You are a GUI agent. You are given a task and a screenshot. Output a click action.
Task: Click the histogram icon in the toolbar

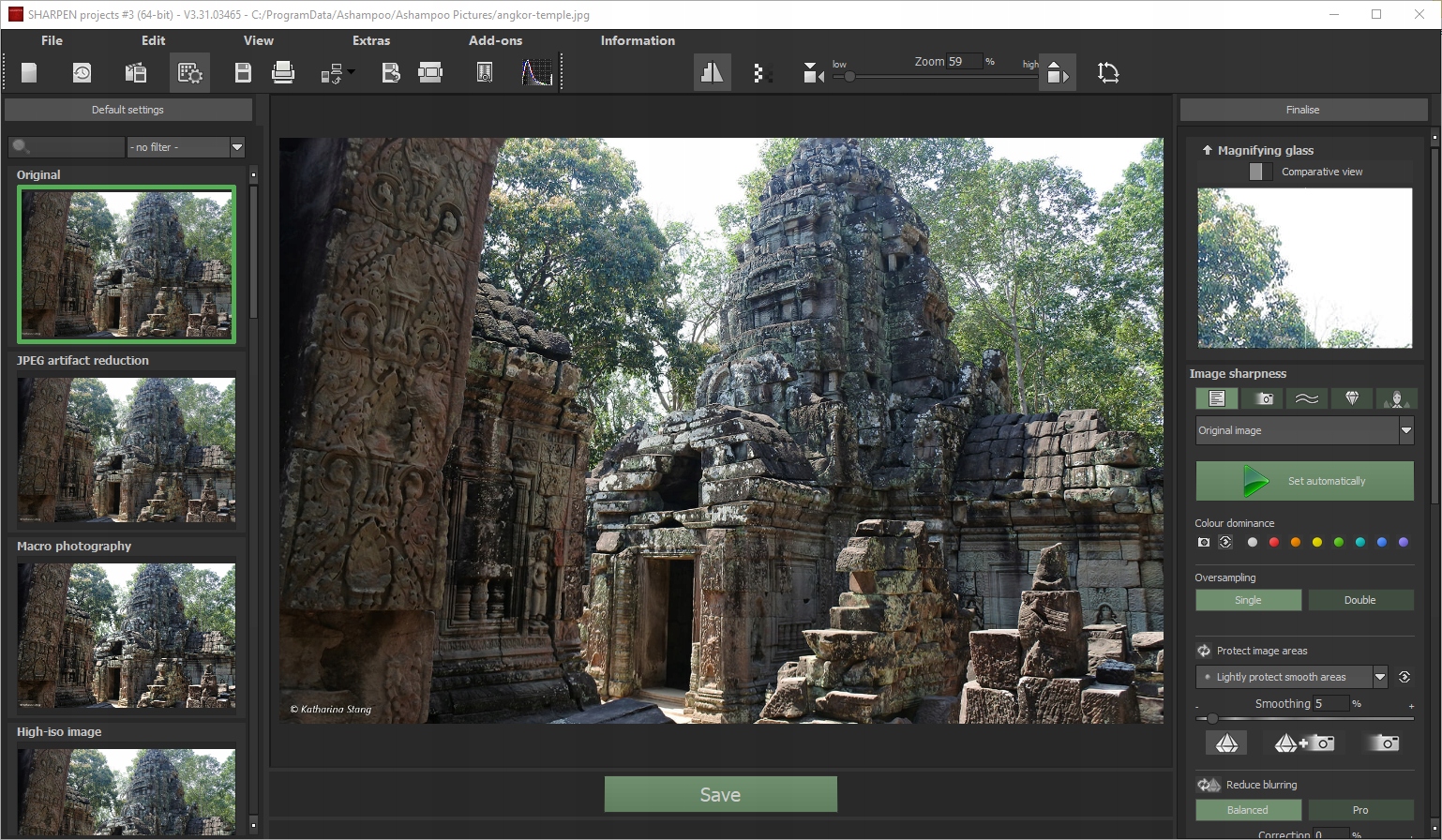[537, 73]
